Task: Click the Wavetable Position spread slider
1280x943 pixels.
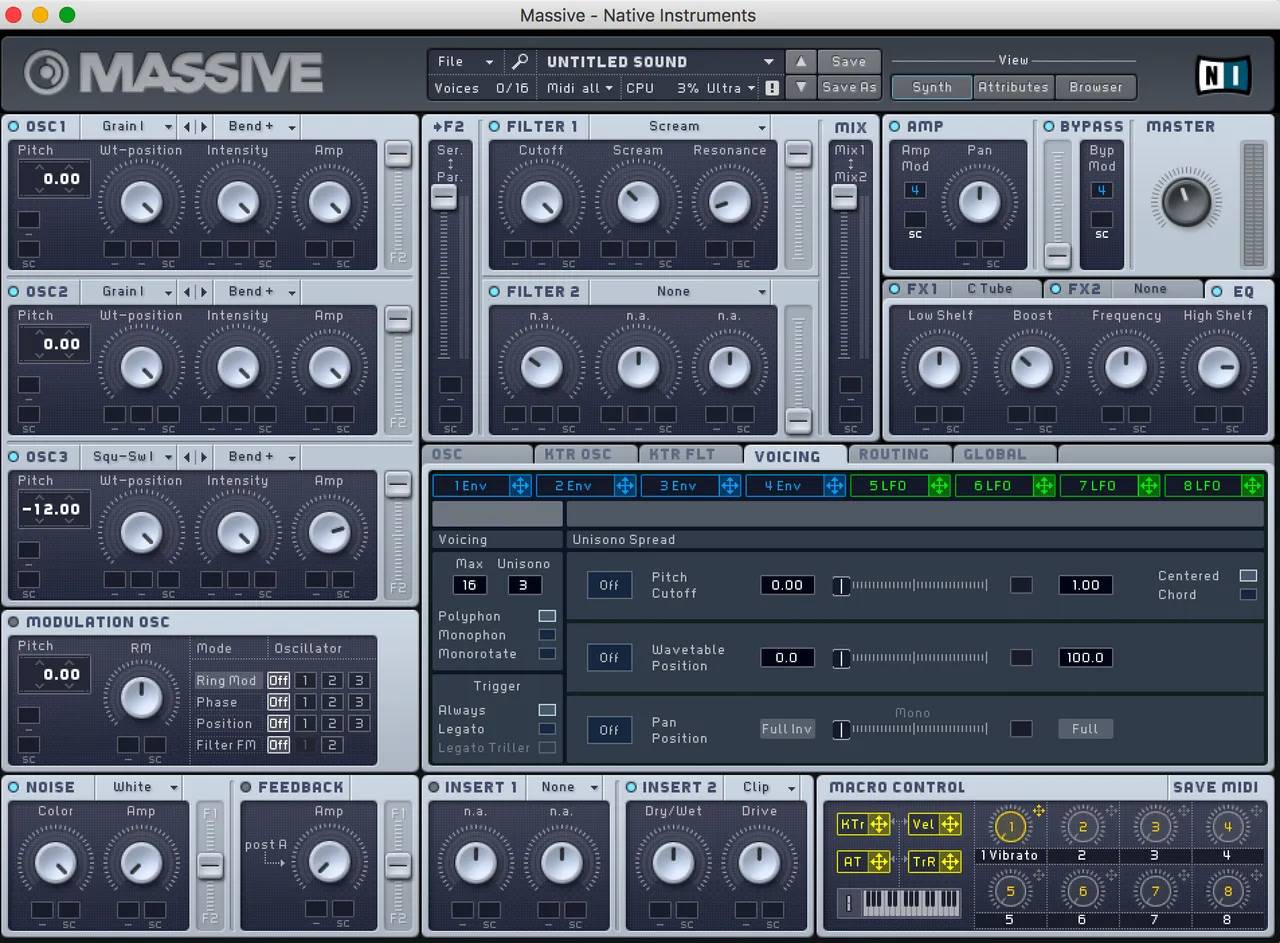Action: pos(911,658)
